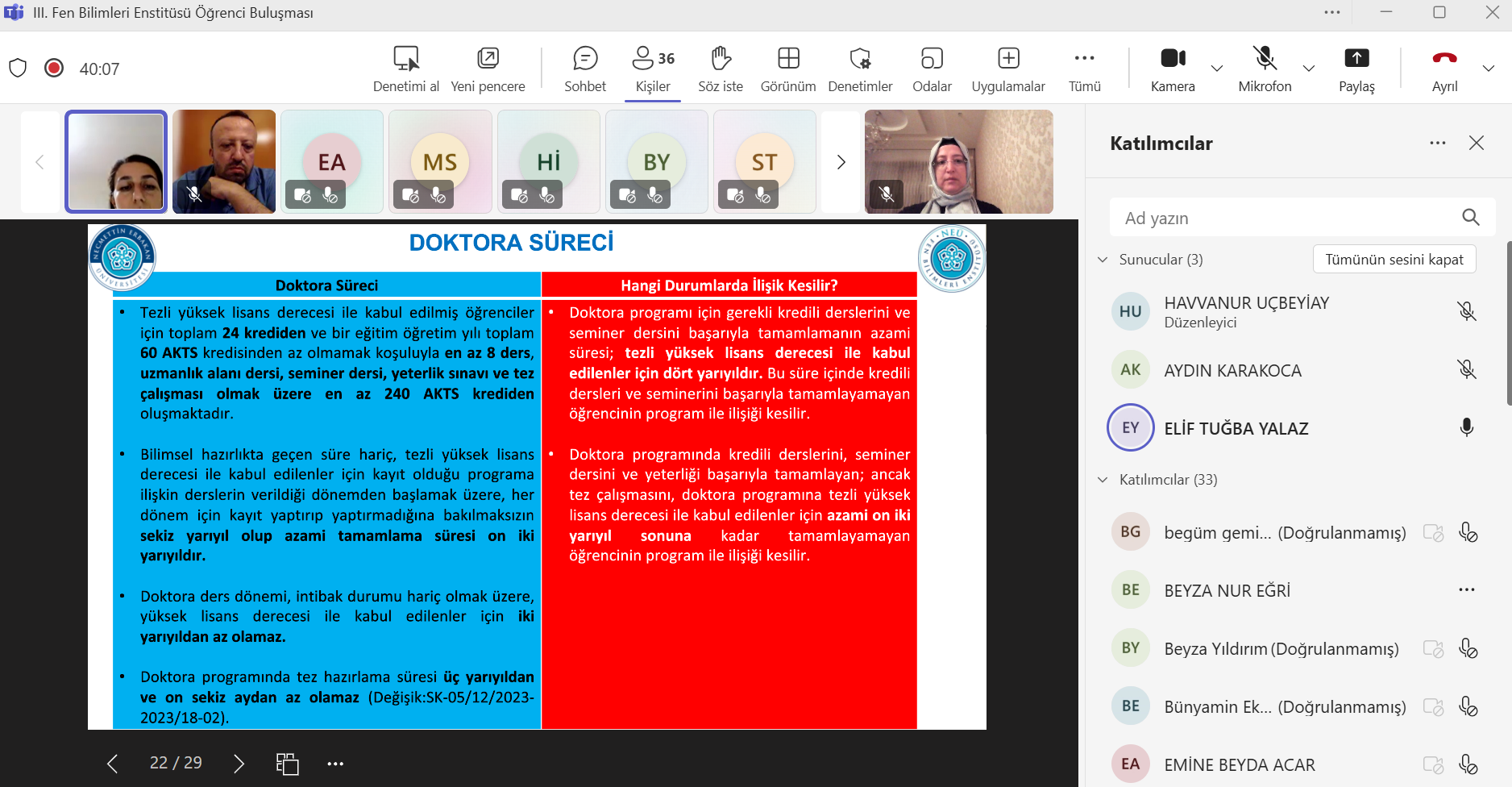Screen dimensions: 1512x787
Task: Collapse the Sunucular (3) section
Action: tap(1103, 260)
